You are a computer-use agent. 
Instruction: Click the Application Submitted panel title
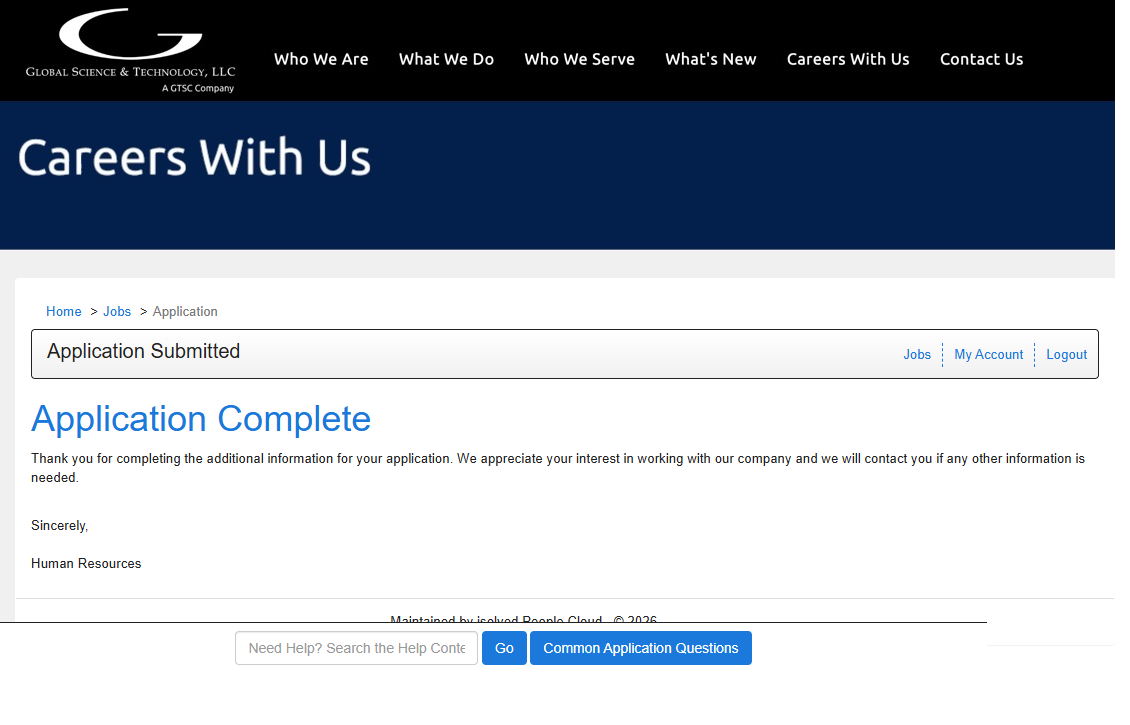tap(143, 351)
